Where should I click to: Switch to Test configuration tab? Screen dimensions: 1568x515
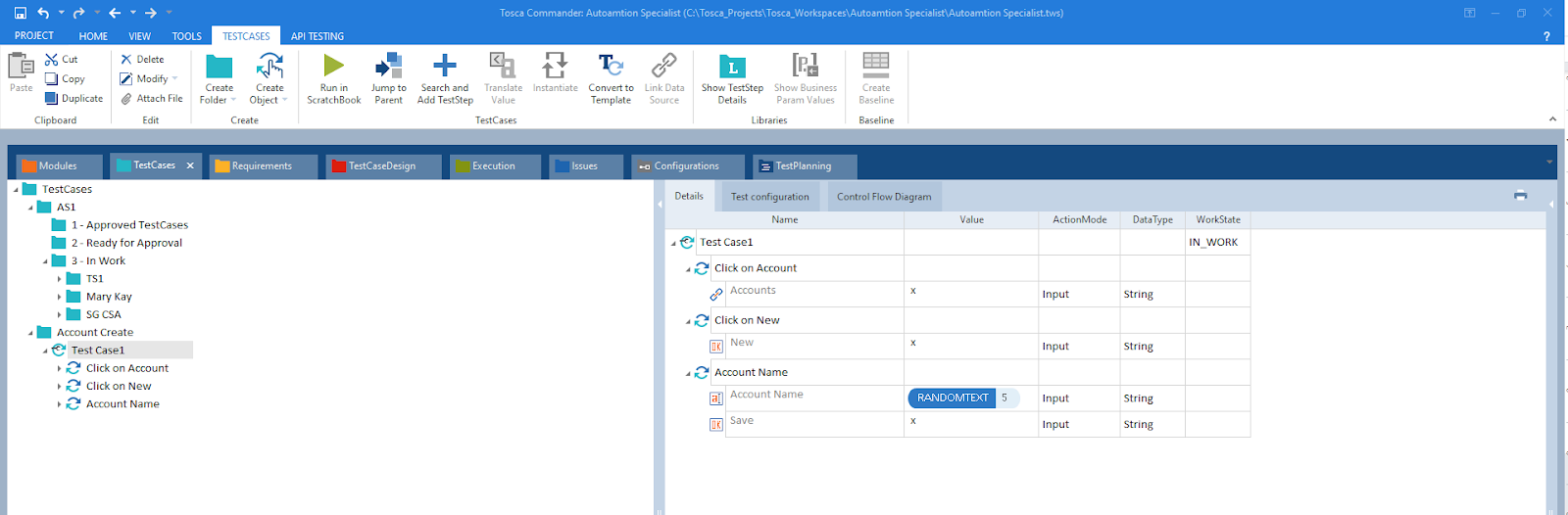click(770, 197)
